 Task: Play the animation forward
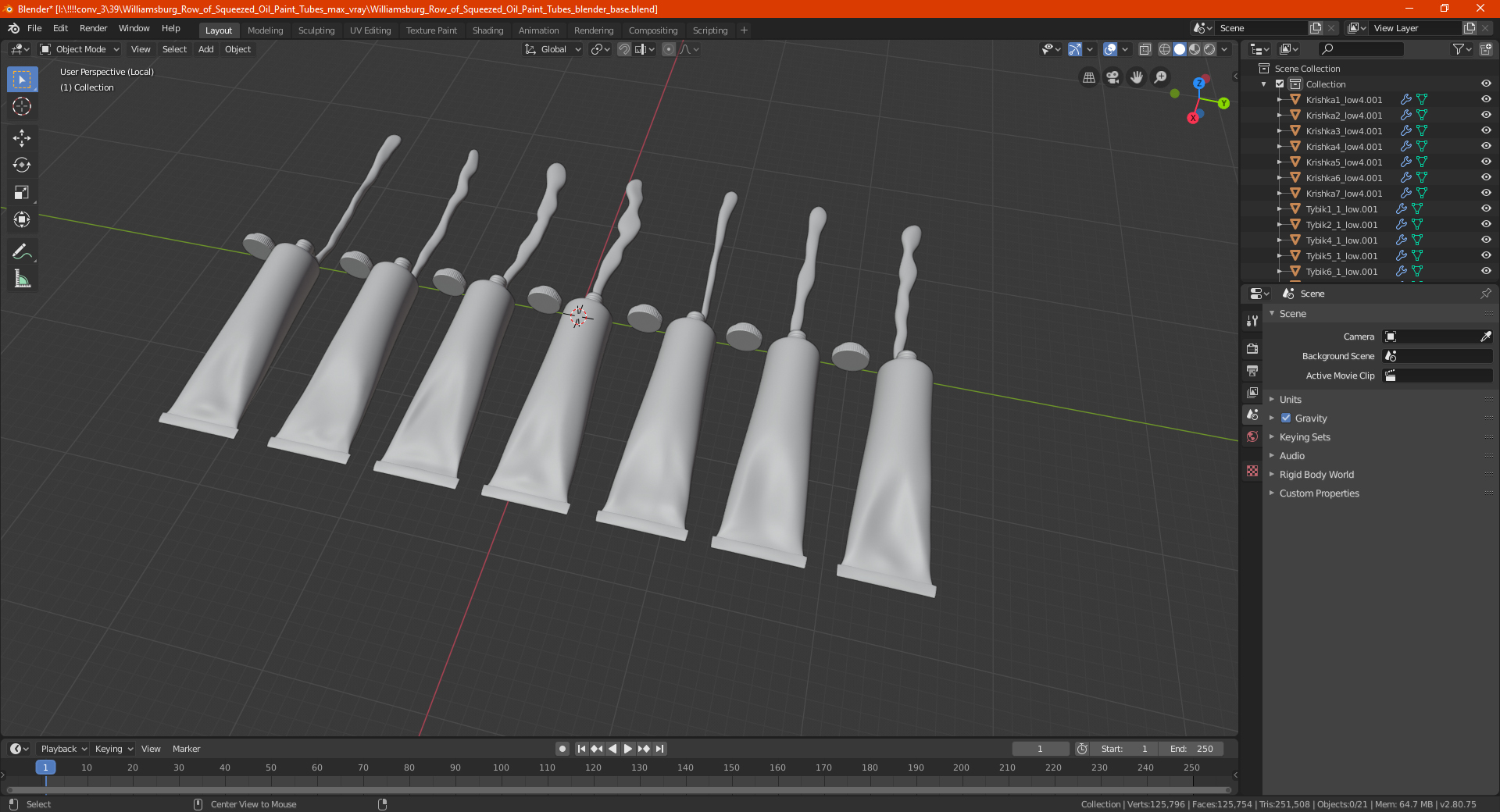(627, 749)
